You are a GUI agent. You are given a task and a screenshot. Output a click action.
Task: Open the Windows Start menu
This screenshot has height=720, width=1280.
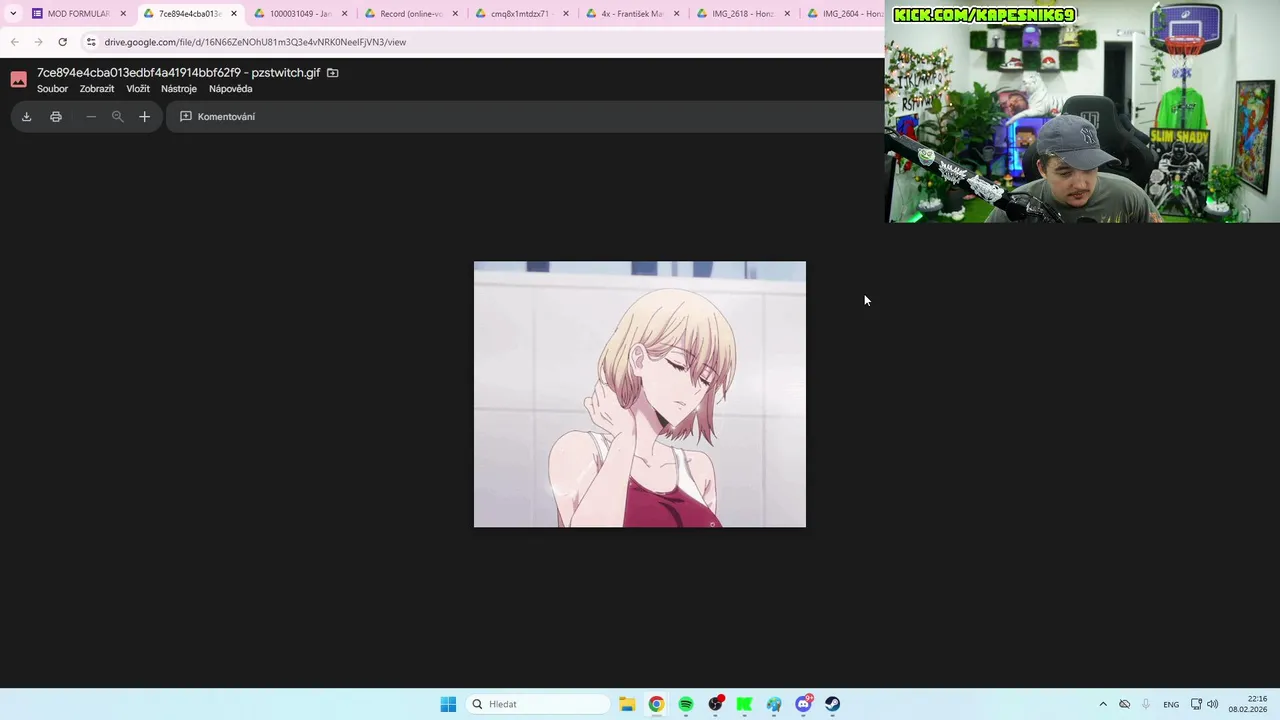448,704
